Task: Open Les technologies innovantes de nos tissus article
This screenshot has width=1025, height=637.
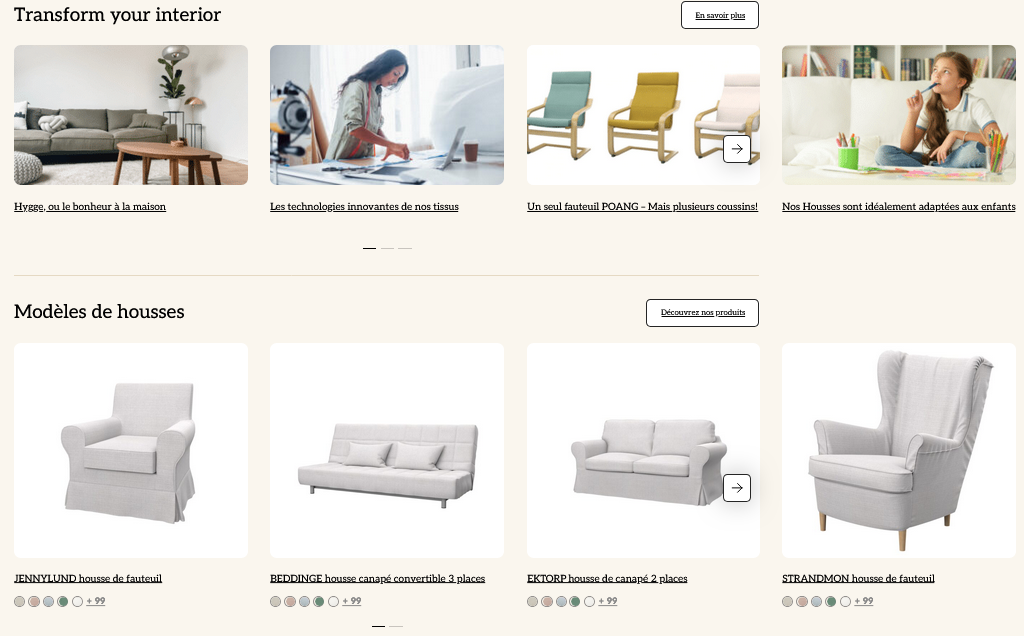Action: click(x=364, y=207)
